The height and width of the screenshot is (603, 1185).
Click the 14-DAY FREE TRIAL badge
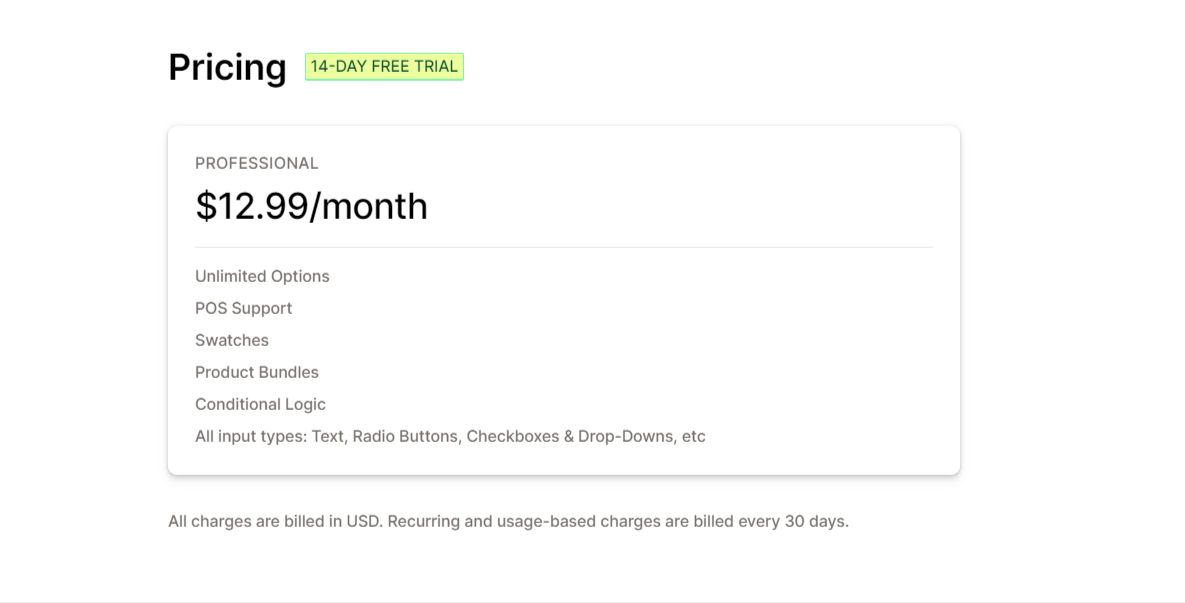(384, 66)
